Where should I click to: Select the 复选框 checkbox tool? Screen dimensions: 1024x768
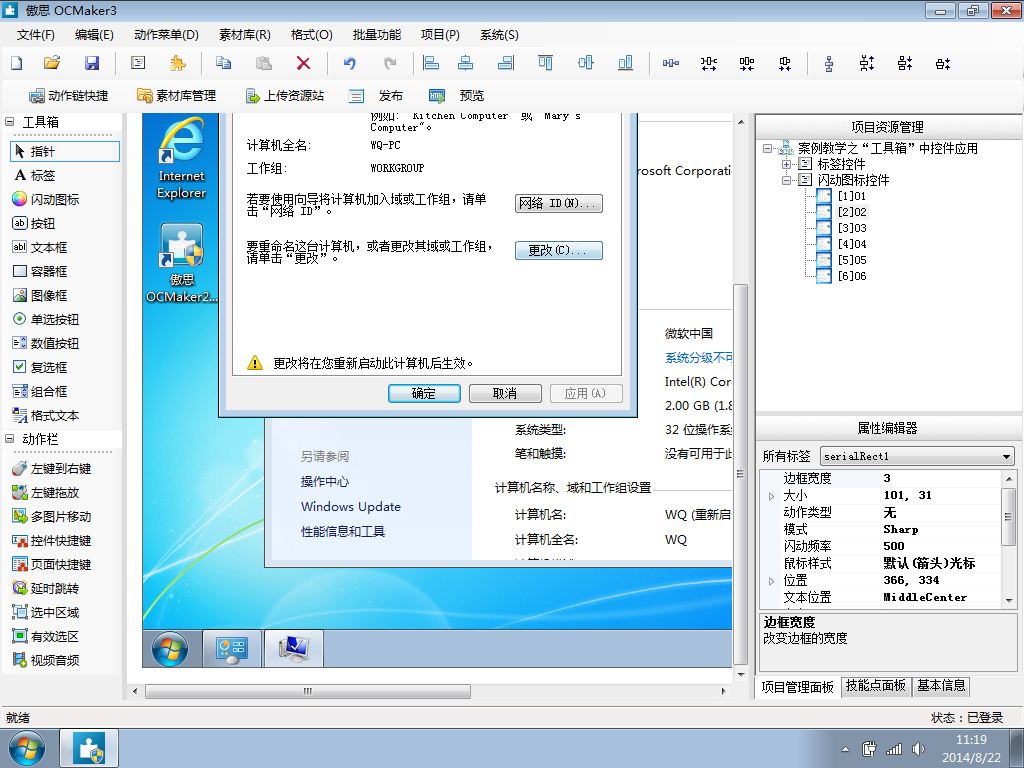40,367
